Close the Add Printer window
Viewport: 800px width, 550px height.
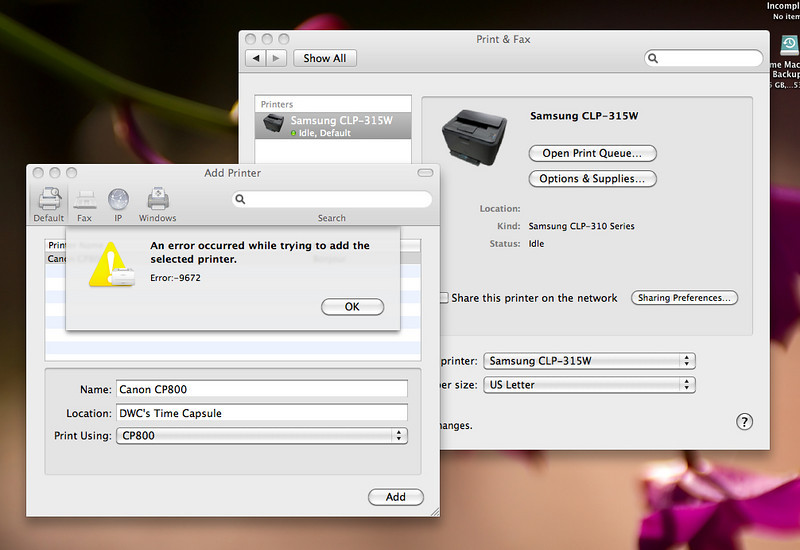click(38, 173)
